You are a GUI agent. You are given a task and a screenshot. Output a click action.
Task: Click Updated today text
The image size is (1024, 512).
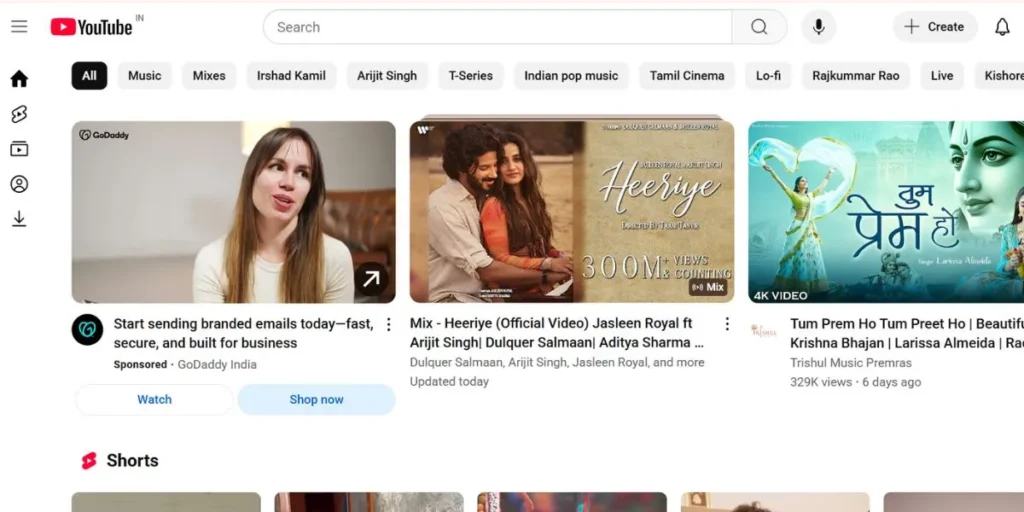(449, 381)
